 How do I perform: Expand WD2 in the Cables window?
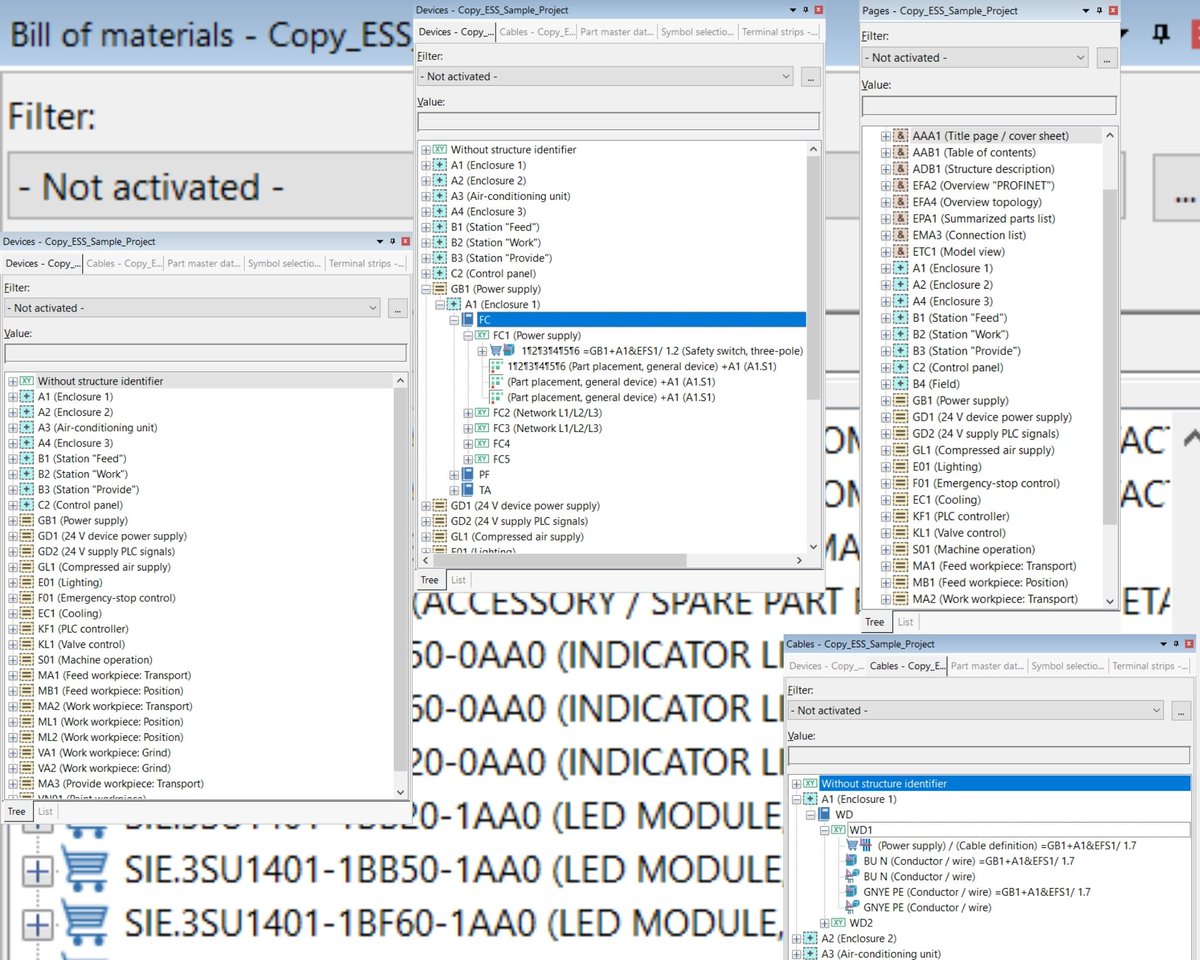coord(825,923)
